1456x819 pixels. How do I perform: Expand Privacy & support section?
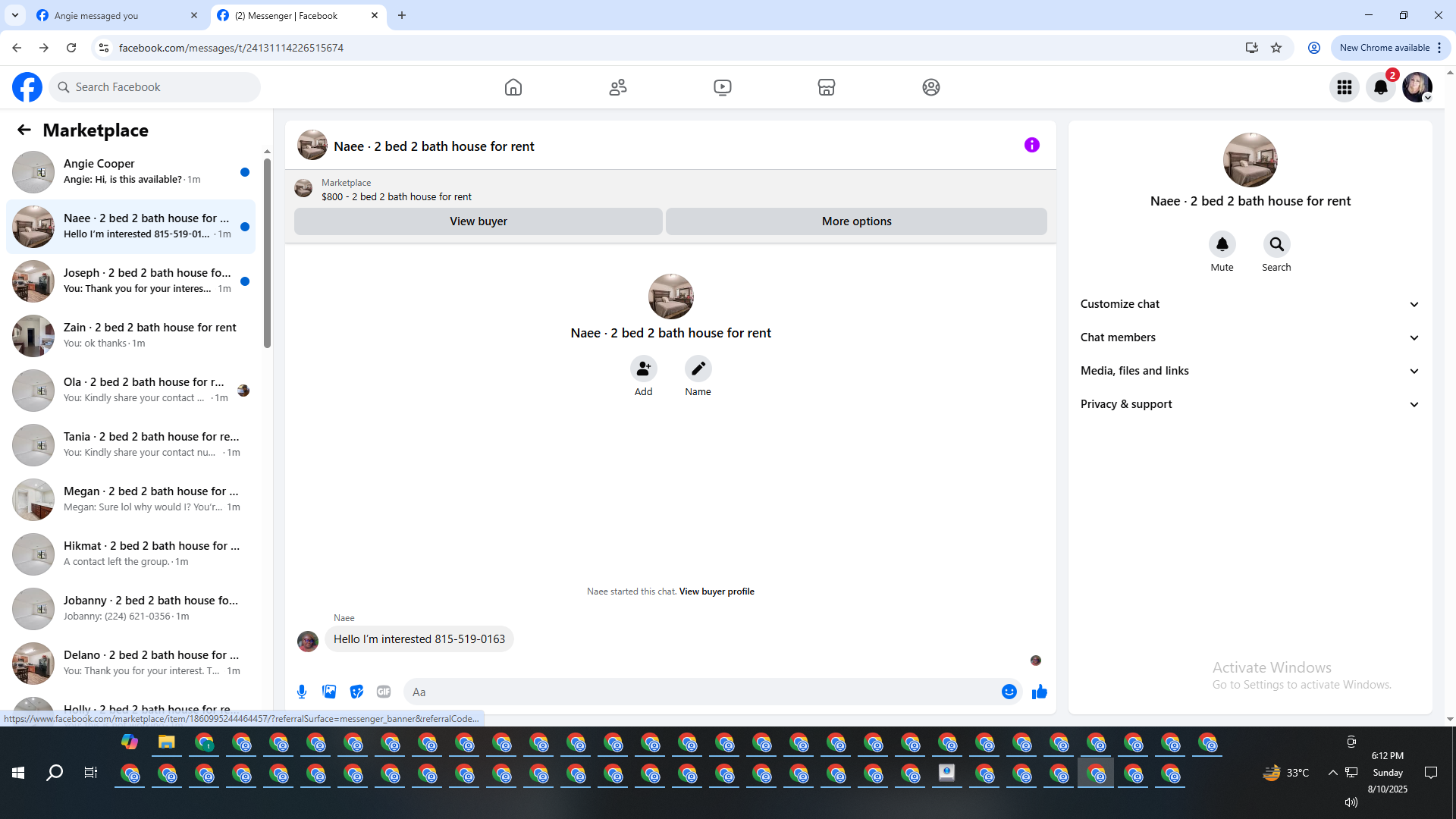click(x=1250, y=404)
